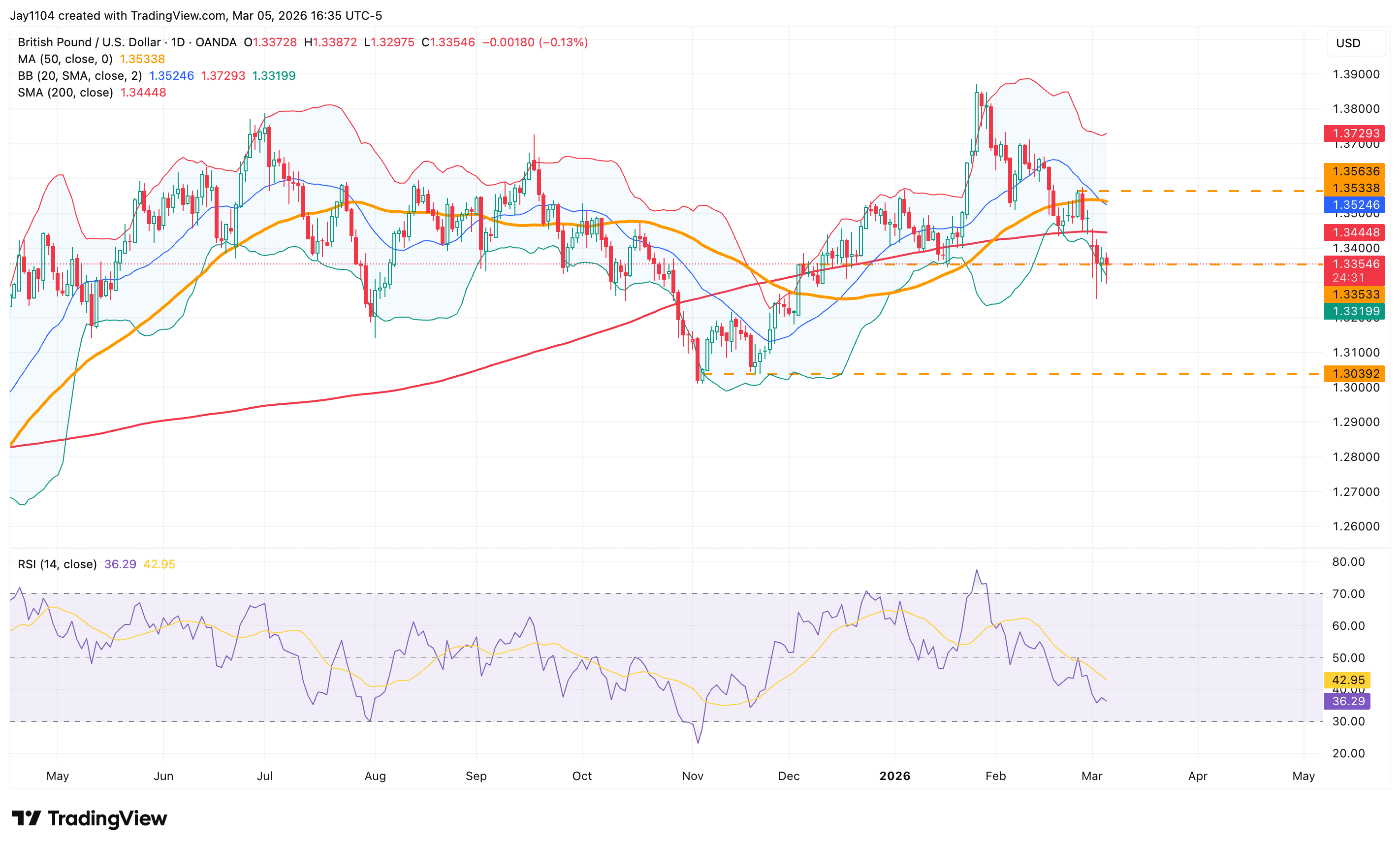Select the orange 1.30392 support level label
1400x848 pixels.
[x=1356, y=373]
